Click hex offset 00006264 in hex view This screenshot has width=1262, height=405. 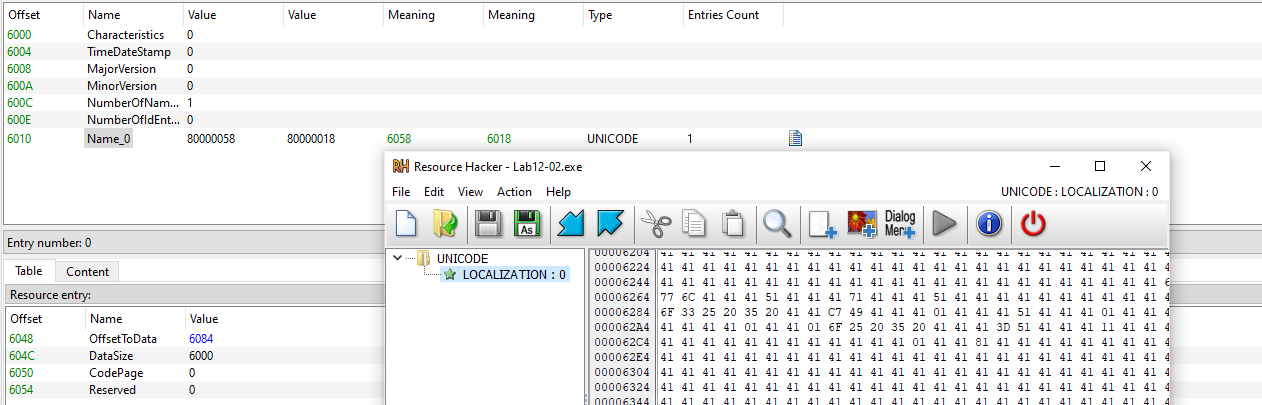point(620,297)
